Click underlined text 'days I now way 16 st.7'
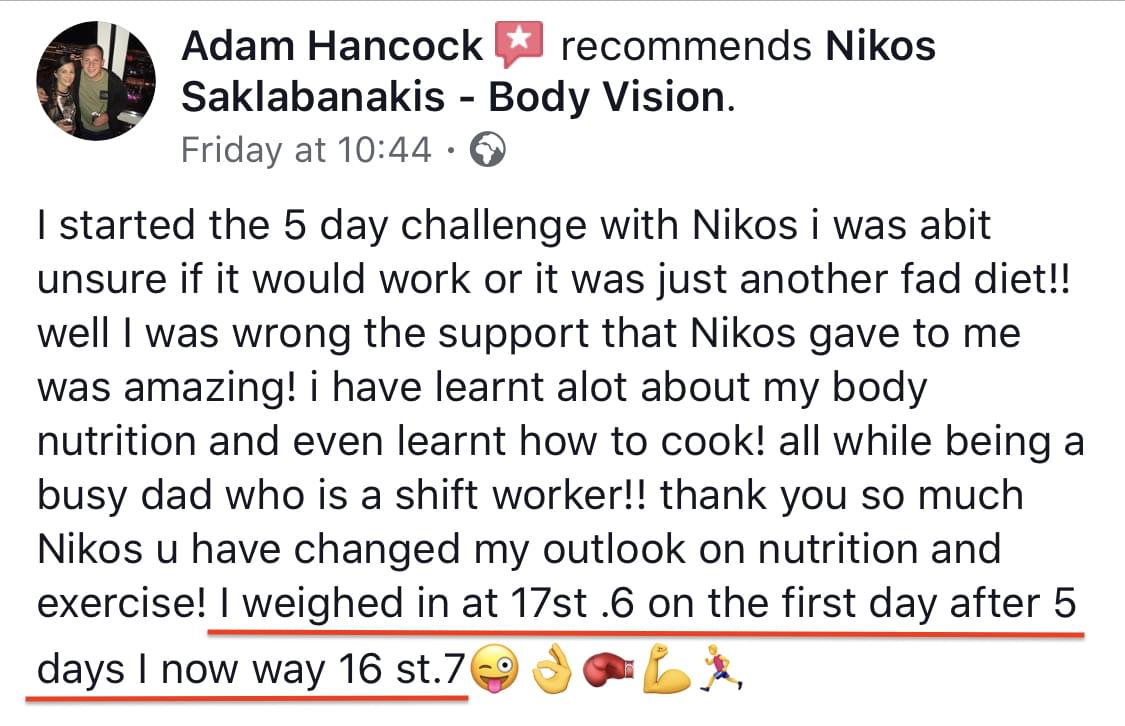Screen dimensions: 1125x726 click(x=250, y=669)
